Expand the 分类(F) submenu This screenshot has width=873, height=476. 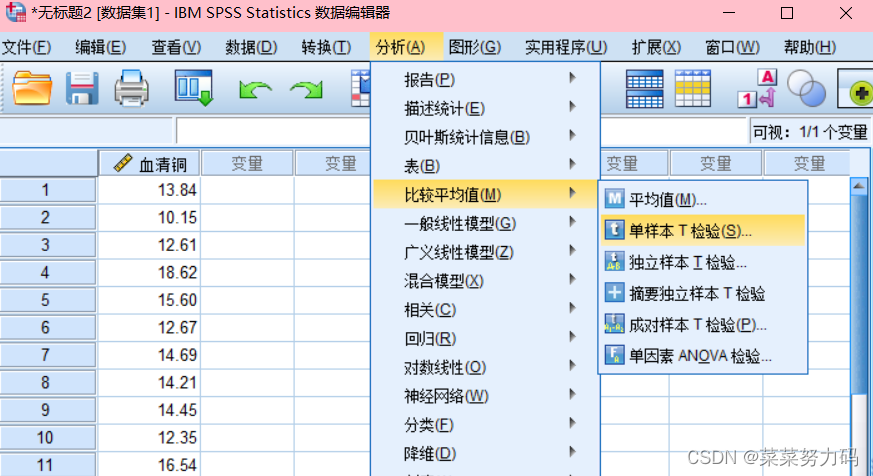click(486, 425)
